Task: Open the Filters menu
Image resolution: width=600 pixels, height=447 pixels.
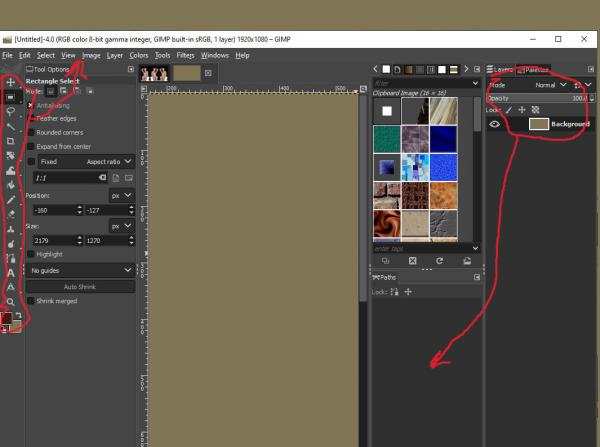Action: (x=186, y=55)
